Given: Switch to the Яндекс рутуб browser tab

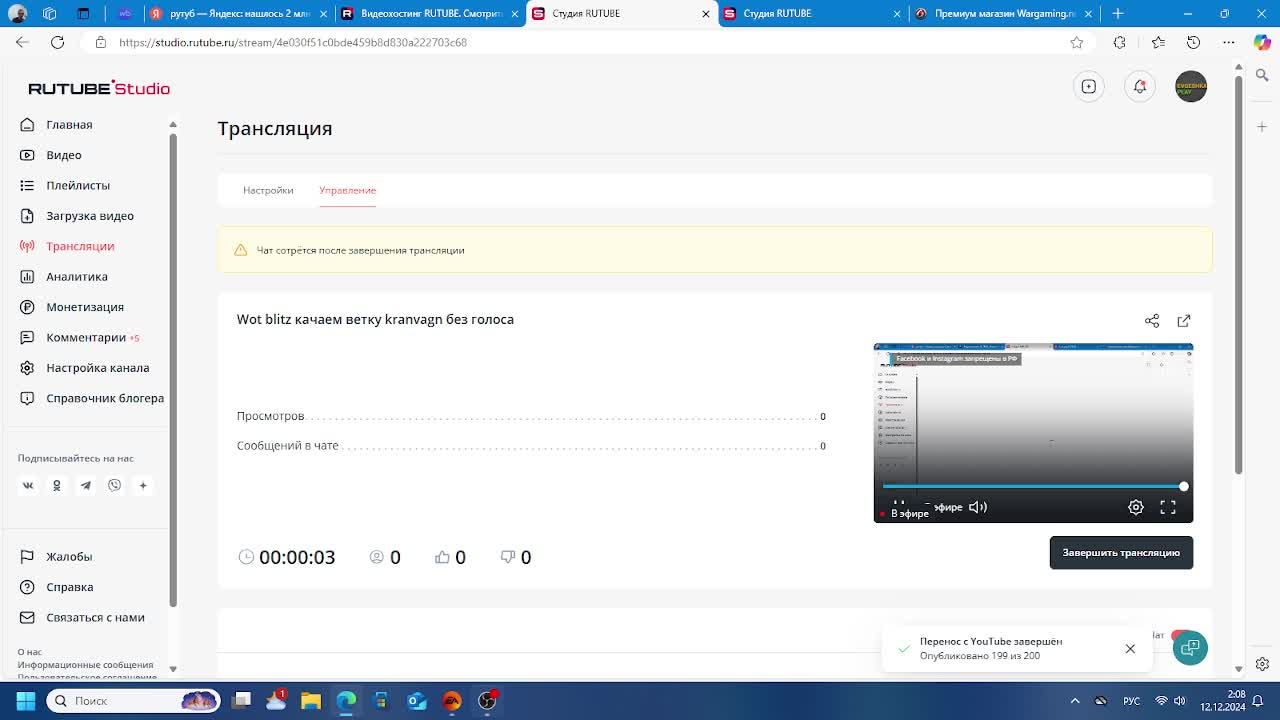Looking at the screenshot, I should click(x=238, y=14).
